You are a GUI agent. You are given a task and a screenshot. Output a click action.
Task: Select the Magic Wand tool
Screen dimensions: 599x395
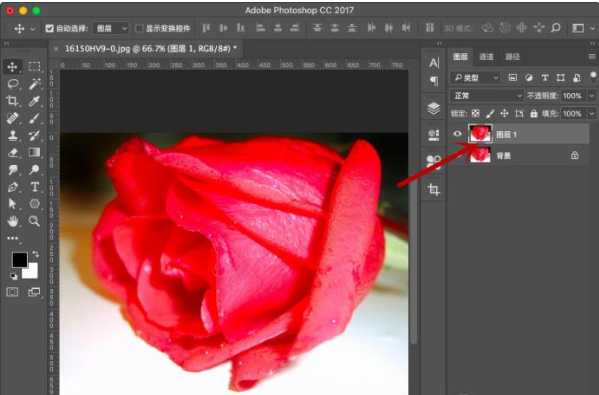pyautogui.click(x=34, y=84)
